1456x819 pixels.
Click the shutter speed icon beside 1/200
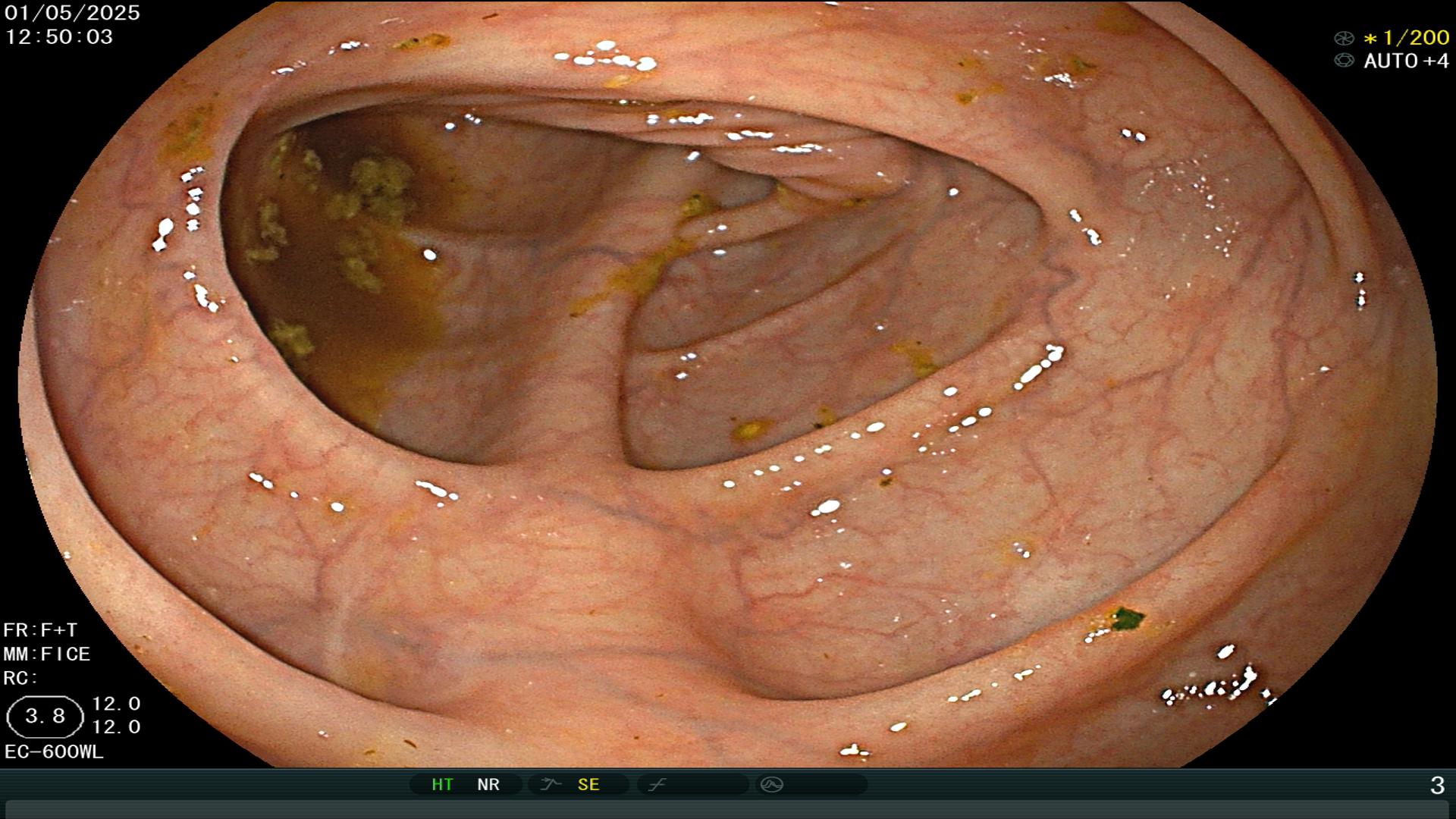[x=1344, y=38]
